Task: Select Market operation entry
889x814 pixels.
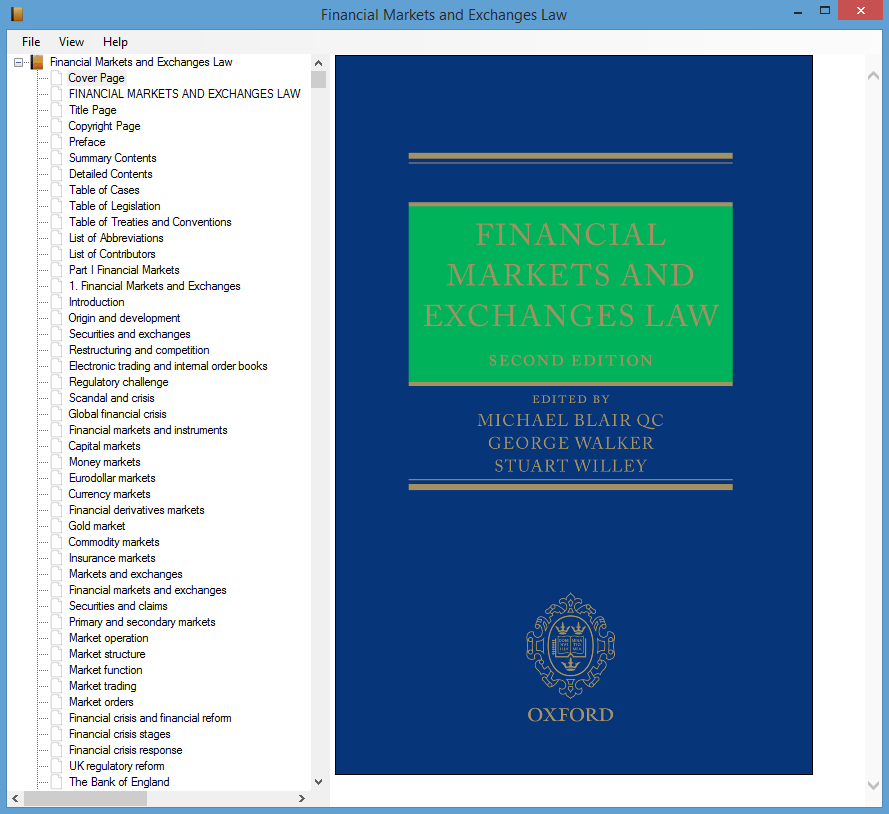Action: 108,638
